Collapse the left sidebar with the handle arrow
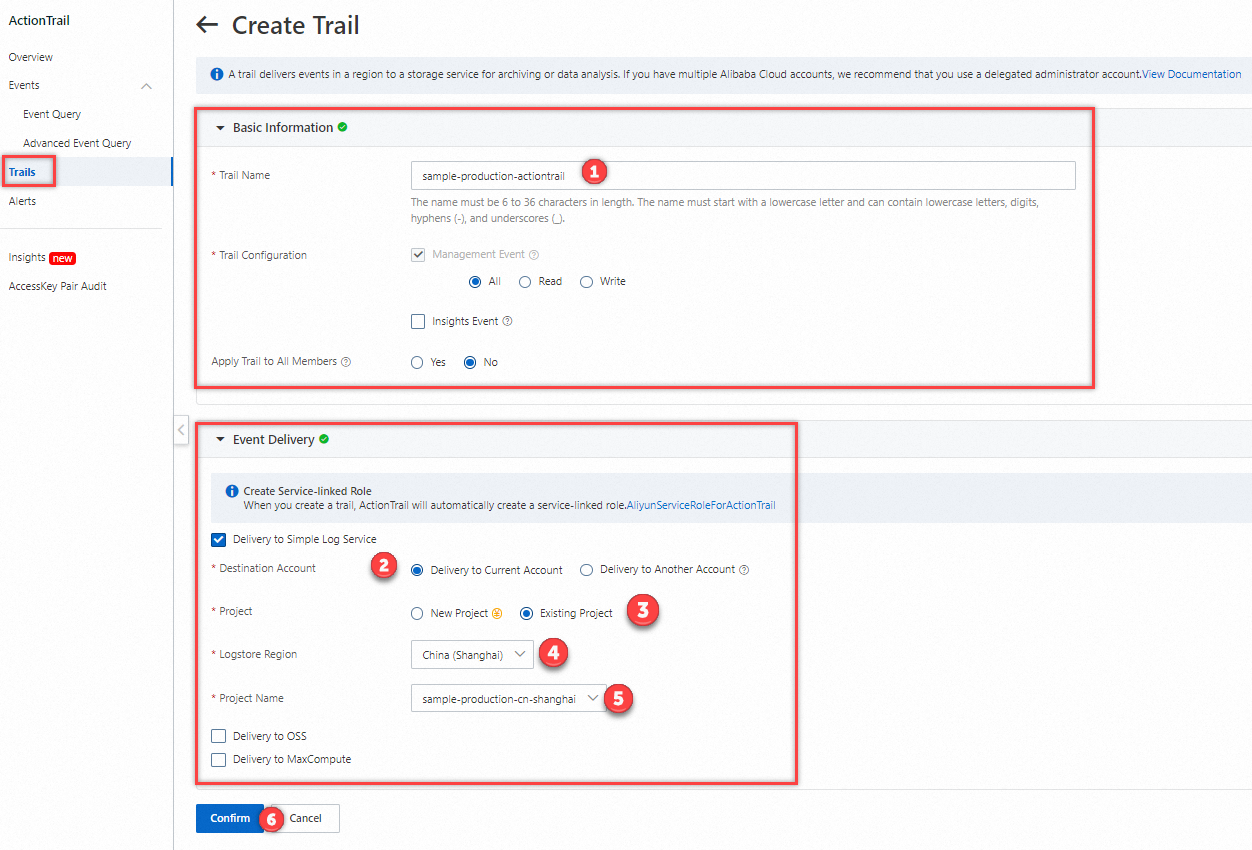The height and width of the screenshot is (850, 1252). click(x=181, y=430)
